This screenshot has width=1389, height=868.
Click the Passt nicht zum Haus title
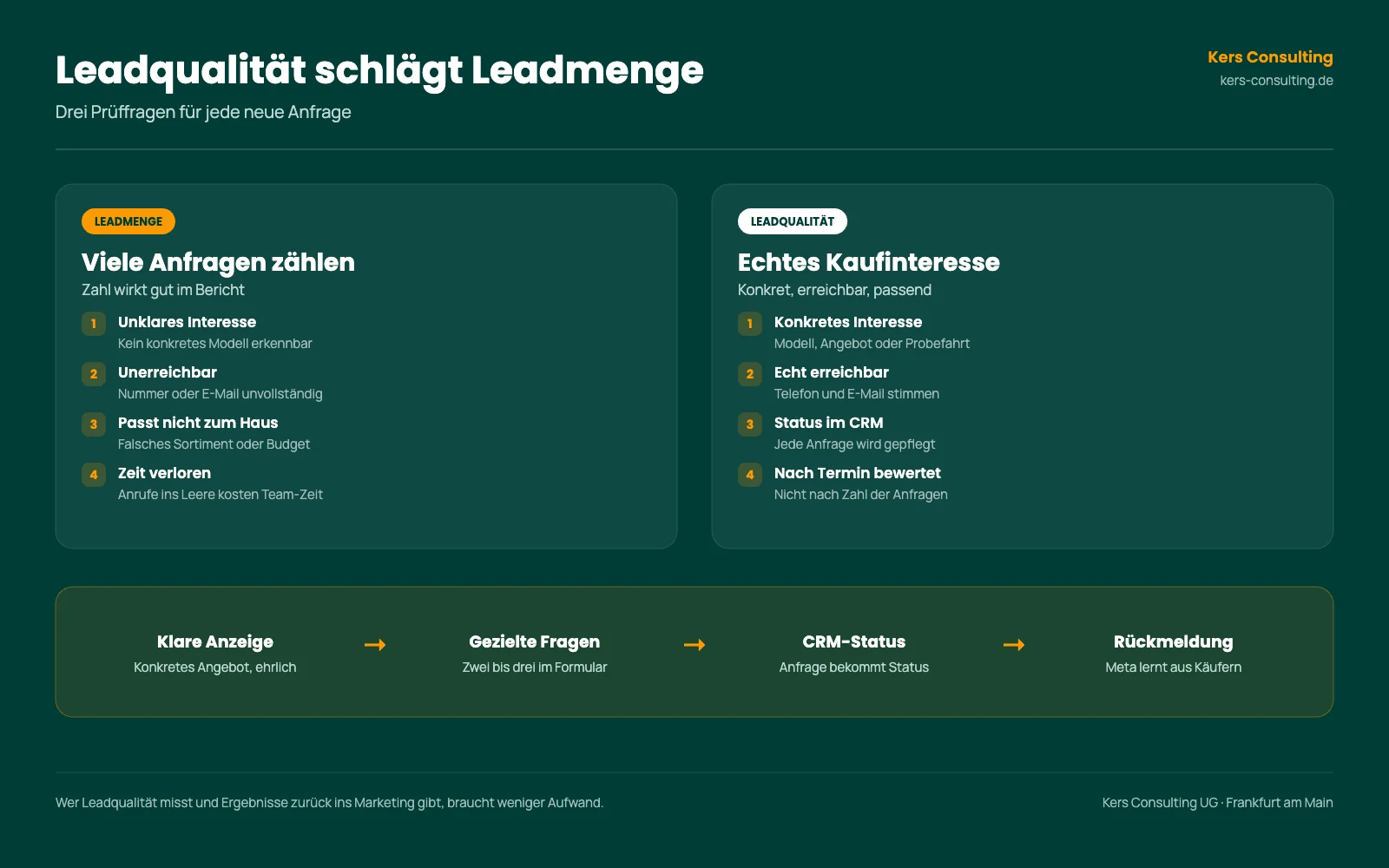(x=198, y=423)
